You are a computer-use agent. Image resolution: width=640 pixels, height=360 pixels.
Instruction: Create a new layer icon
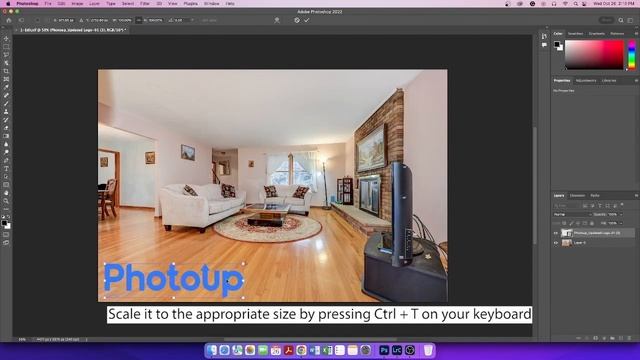coord(621,338)
